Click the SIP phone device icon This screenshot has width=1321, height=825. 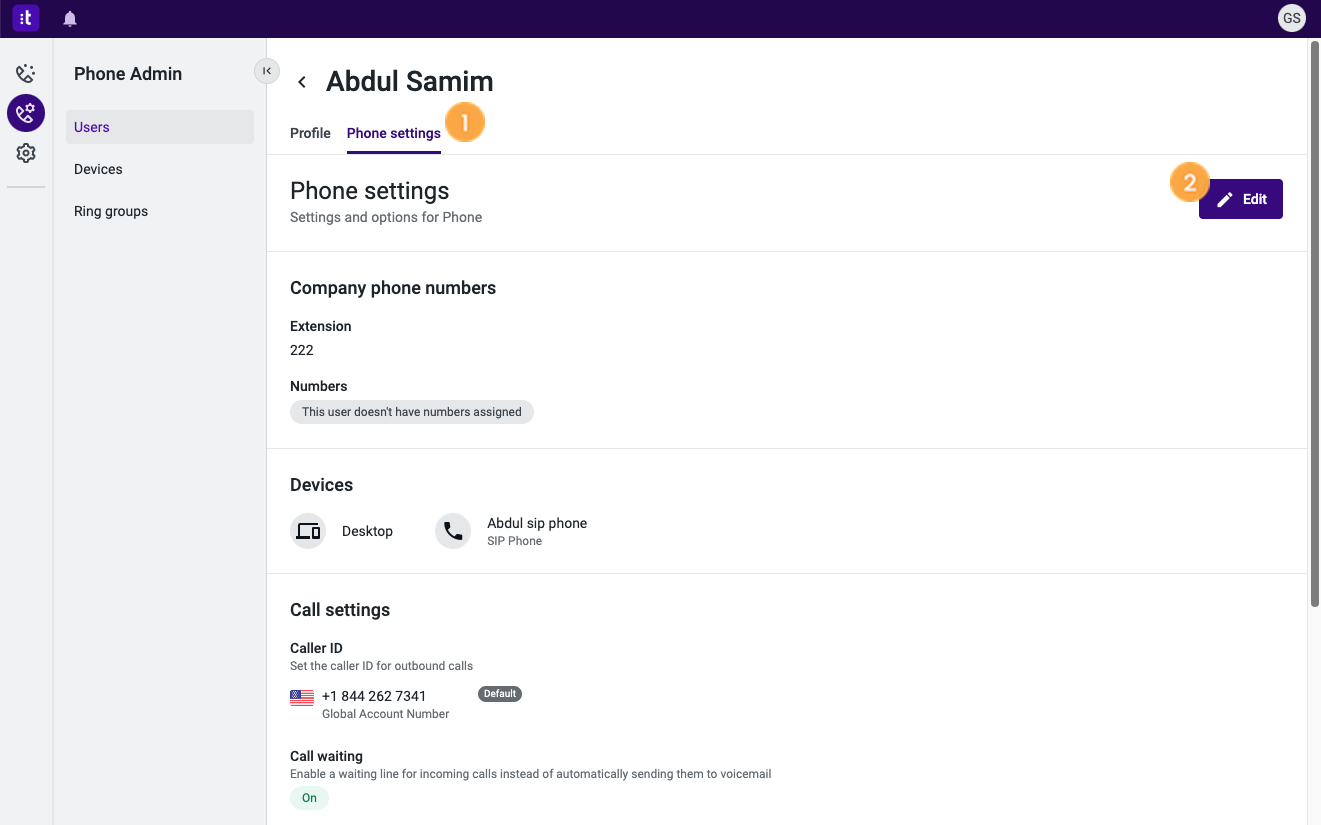[453, 531]
